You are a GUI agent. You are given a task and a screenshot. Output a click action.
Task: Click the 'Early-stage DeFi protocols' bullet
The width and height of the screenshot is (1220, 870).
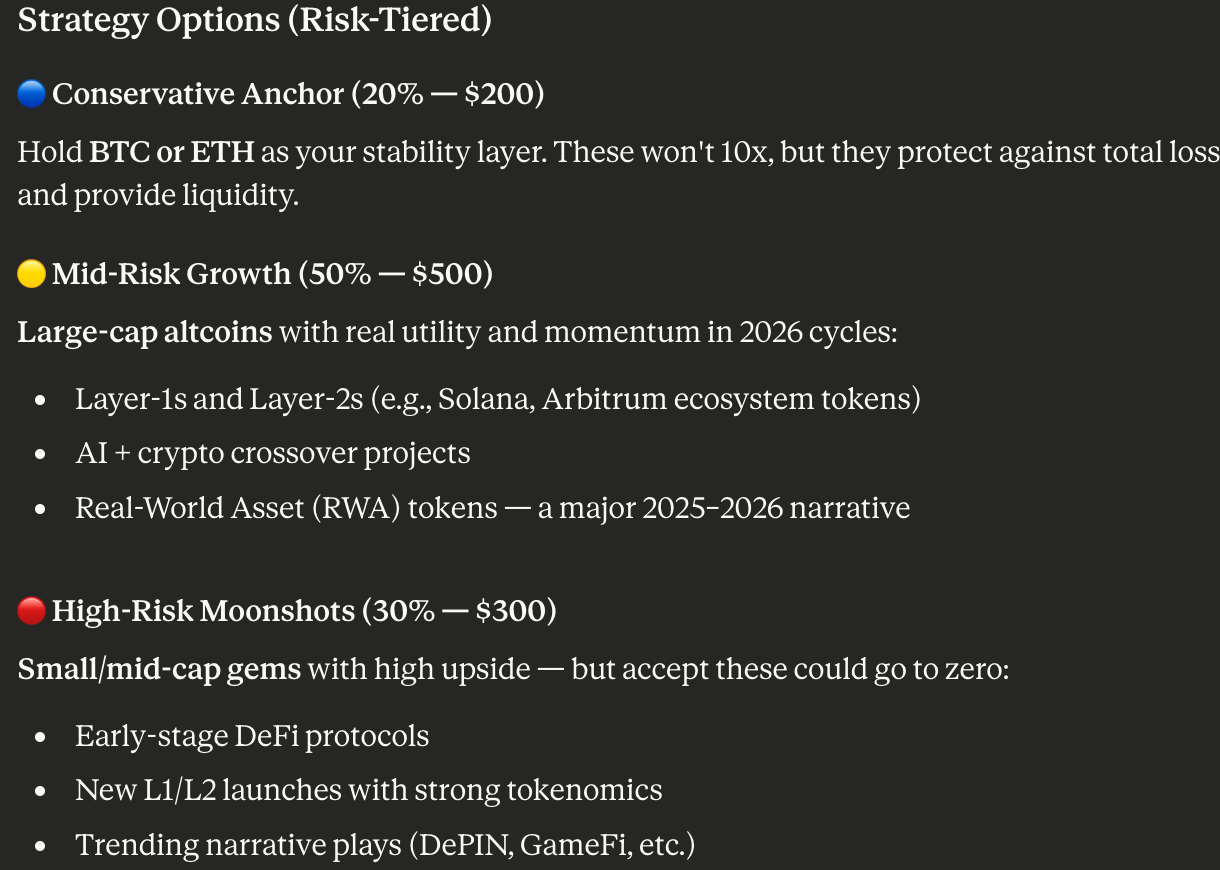click(252, 736)
